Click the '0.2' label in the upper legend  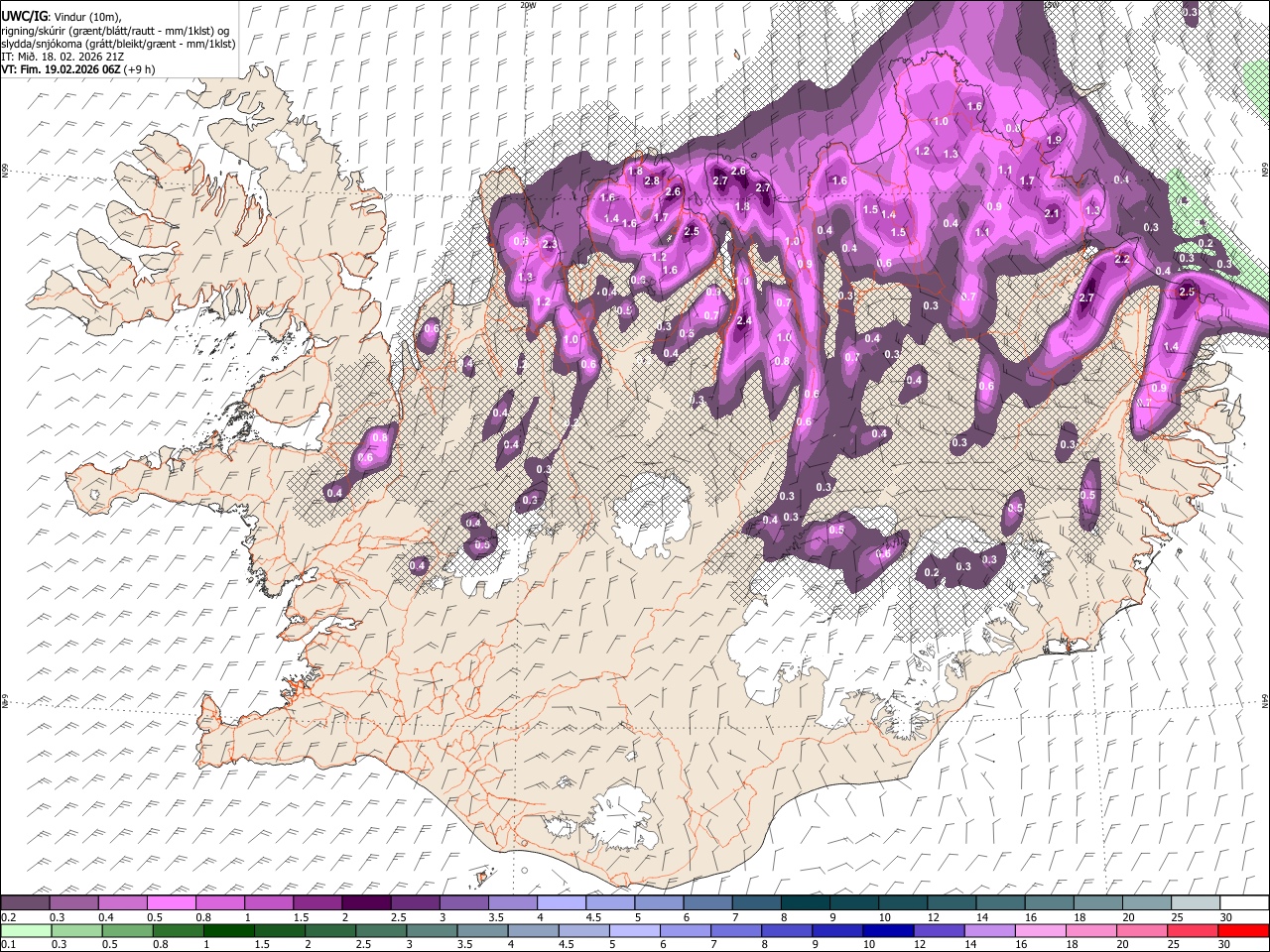9,917
